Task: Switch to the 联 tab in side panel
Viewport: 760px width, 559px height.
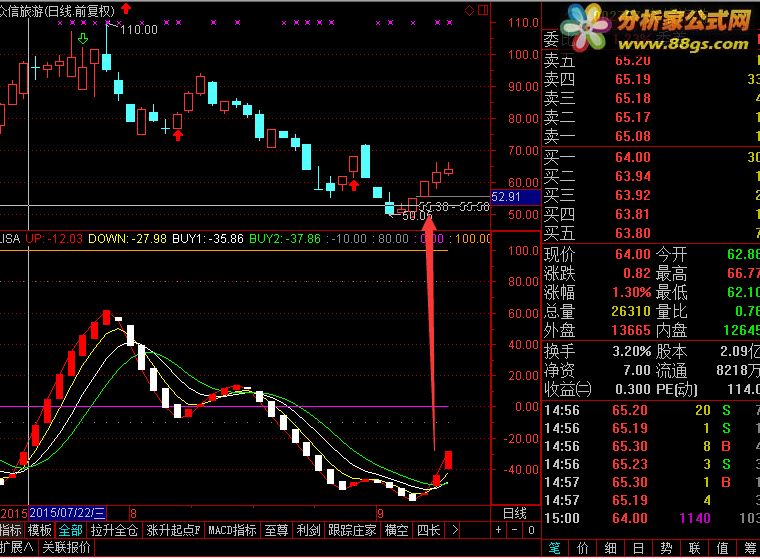Action: [695, 548]
